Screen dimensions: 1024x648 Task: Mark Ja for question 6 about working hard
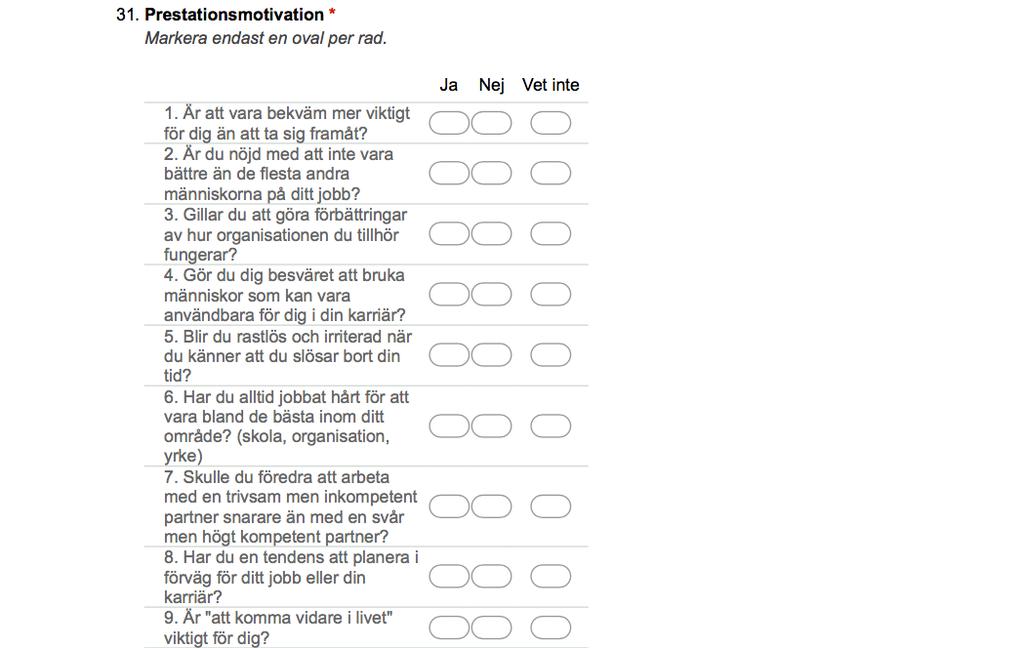[449, 426]
